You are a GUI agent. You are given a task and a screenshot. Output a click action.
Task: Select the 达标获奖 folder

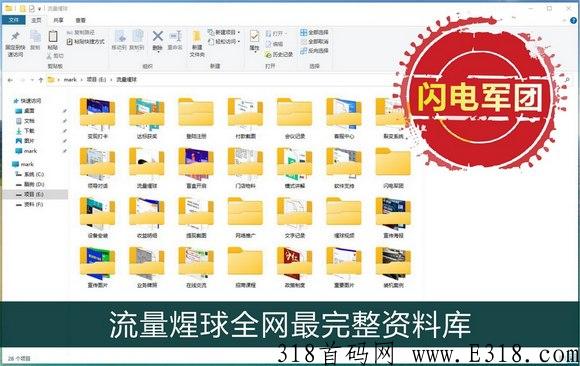147,118
